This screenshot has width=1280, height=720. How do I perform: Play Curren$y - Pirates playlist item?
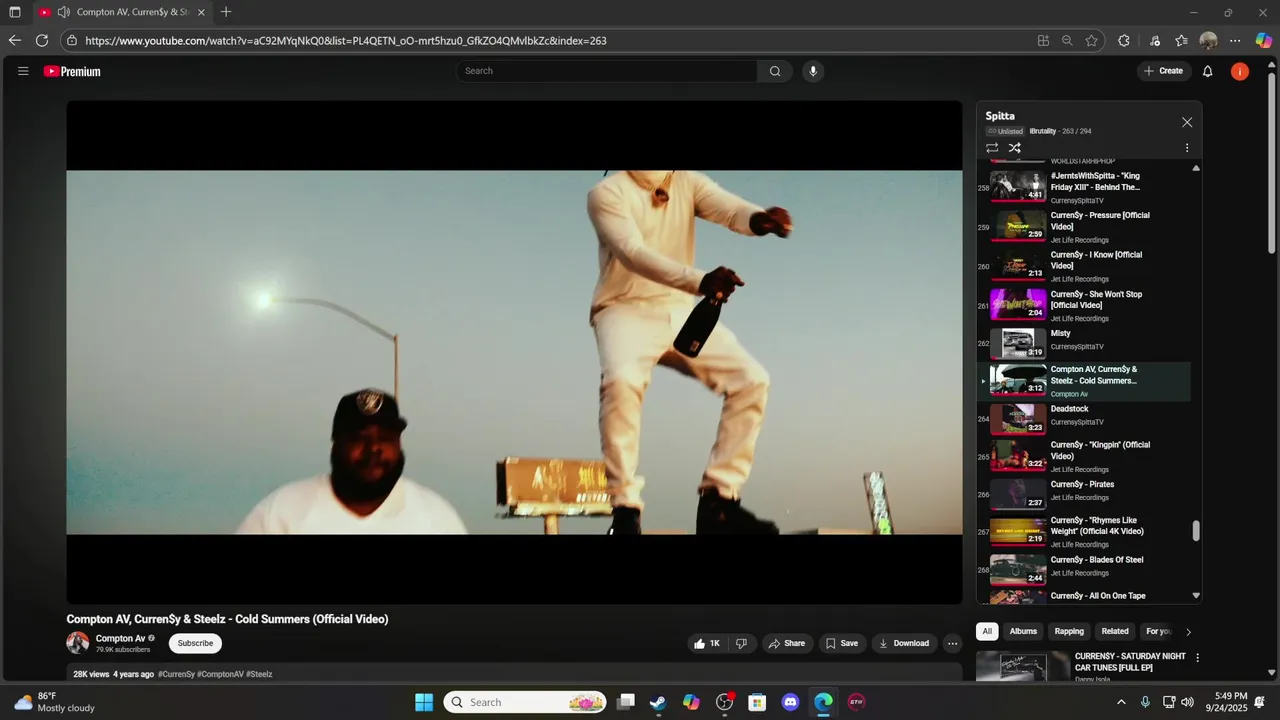(x=1084, y=494)
